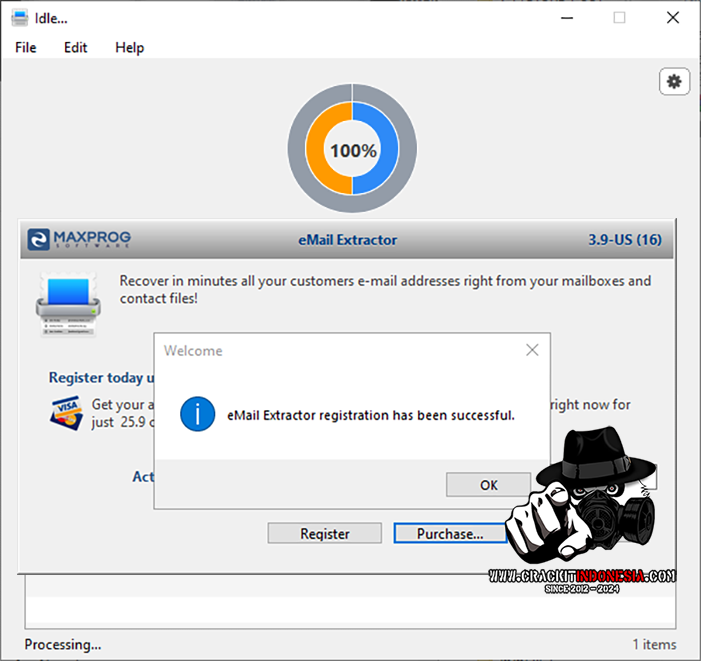This screenshot has width=701, height=661.
Task: Click the blue segment of progress ring
Action: pyautogui.click(x=386, y=150)
